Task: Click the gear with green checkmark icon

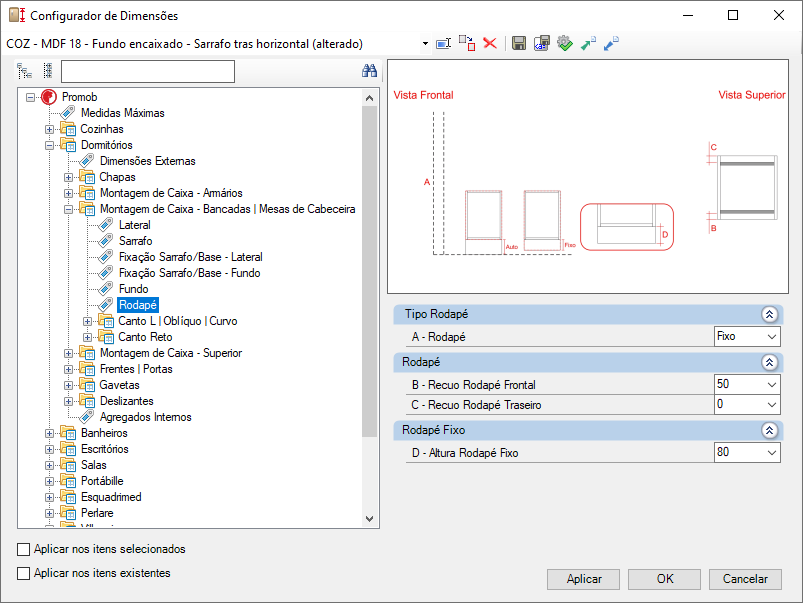Action: [x=565, y=44]
